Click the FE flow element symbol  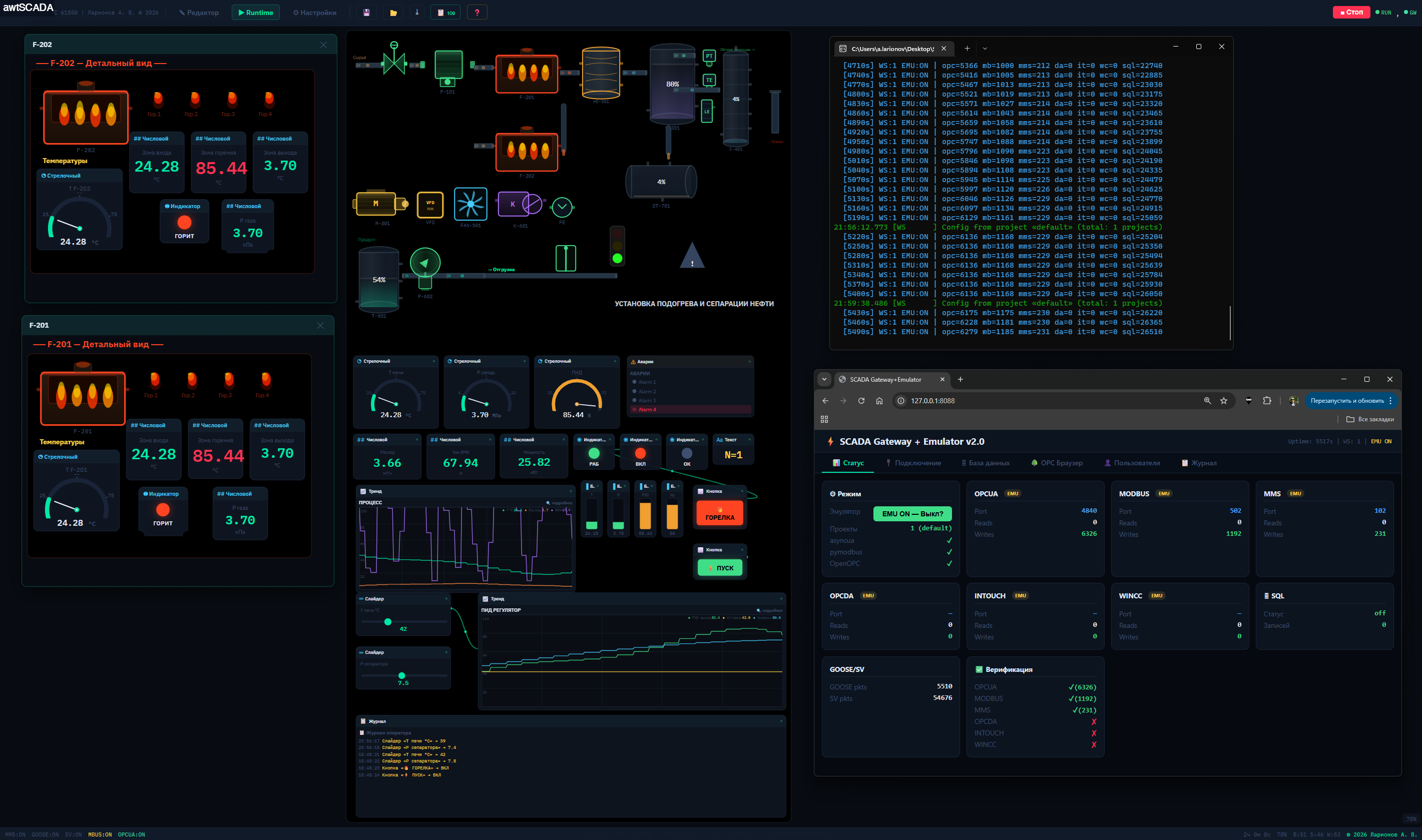tap(562, 207)
